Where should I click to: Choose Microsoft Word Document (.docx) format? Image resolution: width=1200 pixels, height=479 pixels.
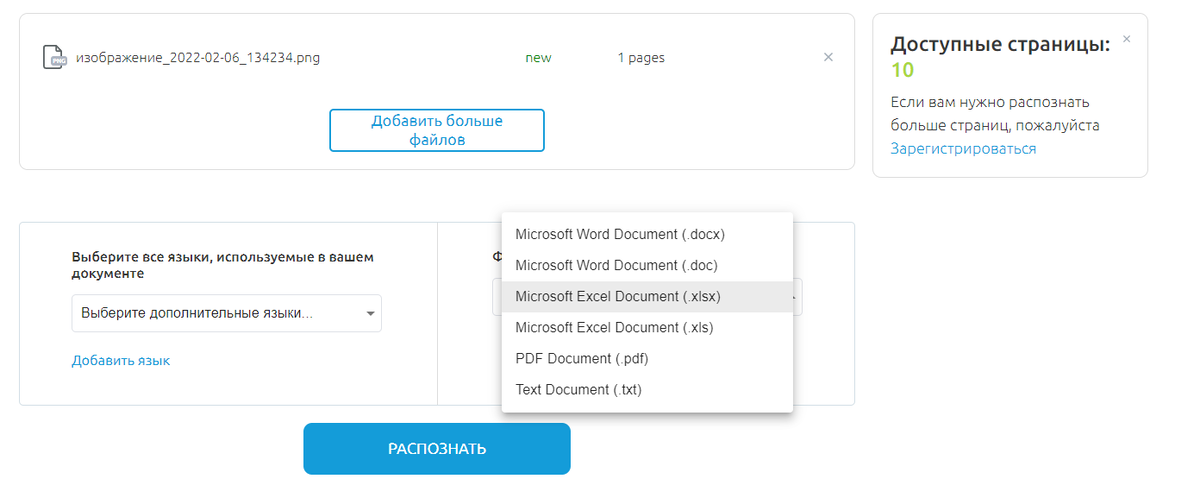(x=647, y=234)
